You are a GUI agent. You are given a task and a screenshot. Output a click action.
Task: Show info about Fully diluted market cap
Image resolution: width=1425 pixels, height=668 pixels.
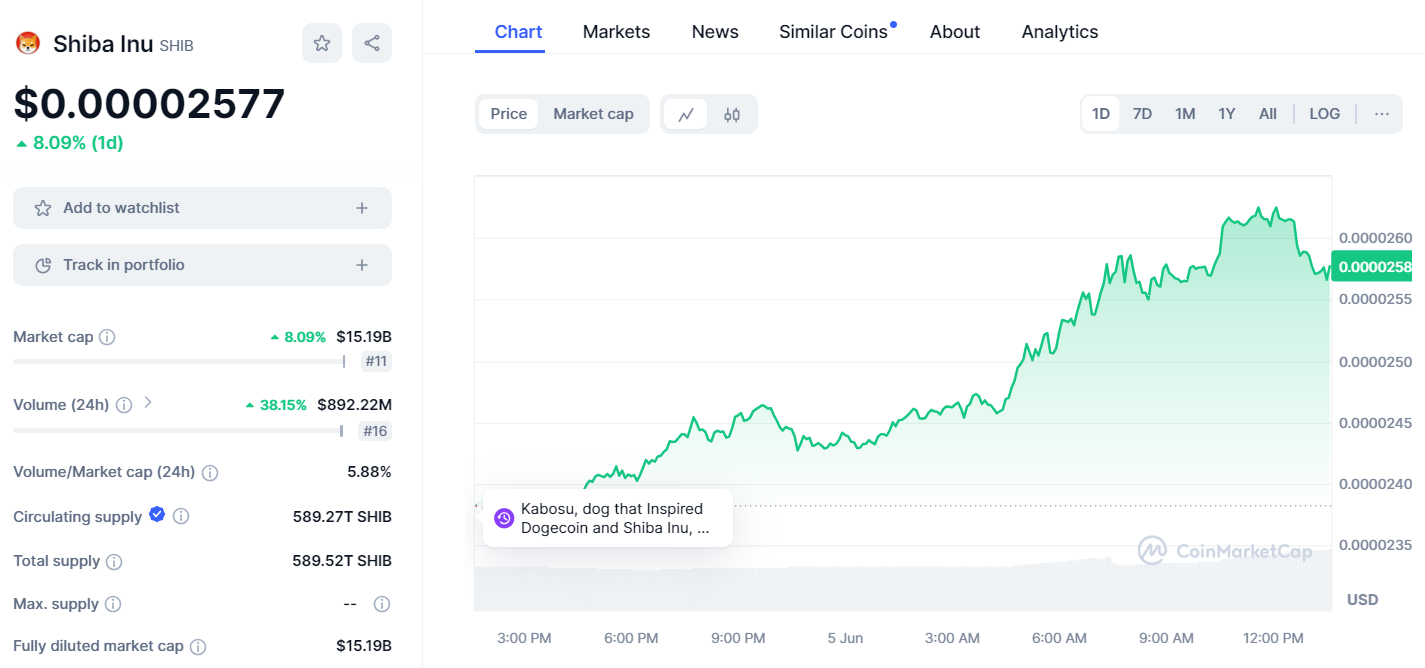pyautogui.click(x=198, y=647)
